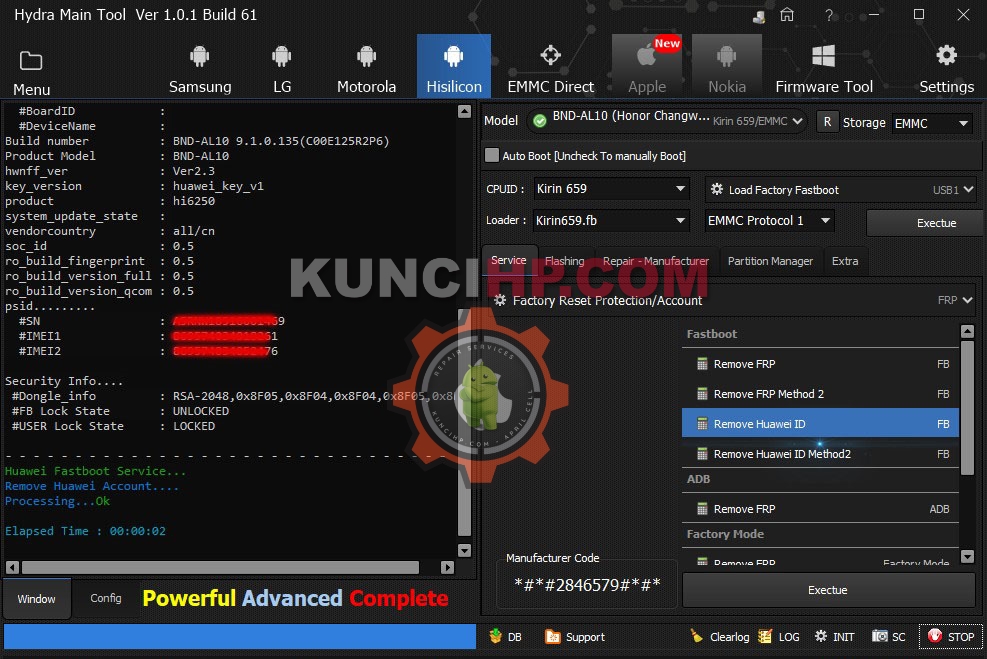Select Remove Huawei ID Method2
This screenshot has width=987, height=659.
[820, 454]
